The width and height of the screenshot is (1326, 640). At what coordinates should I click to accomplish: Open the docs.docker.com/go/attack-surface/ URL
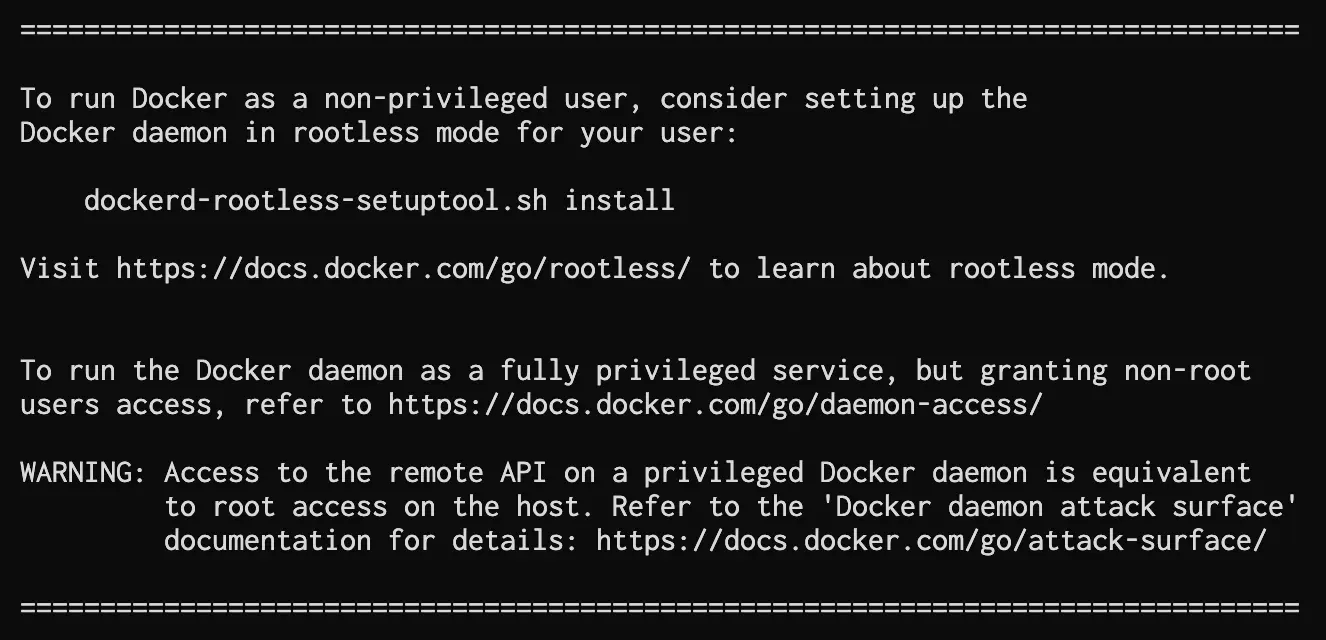pyautogui.click(x=931, y=541)
